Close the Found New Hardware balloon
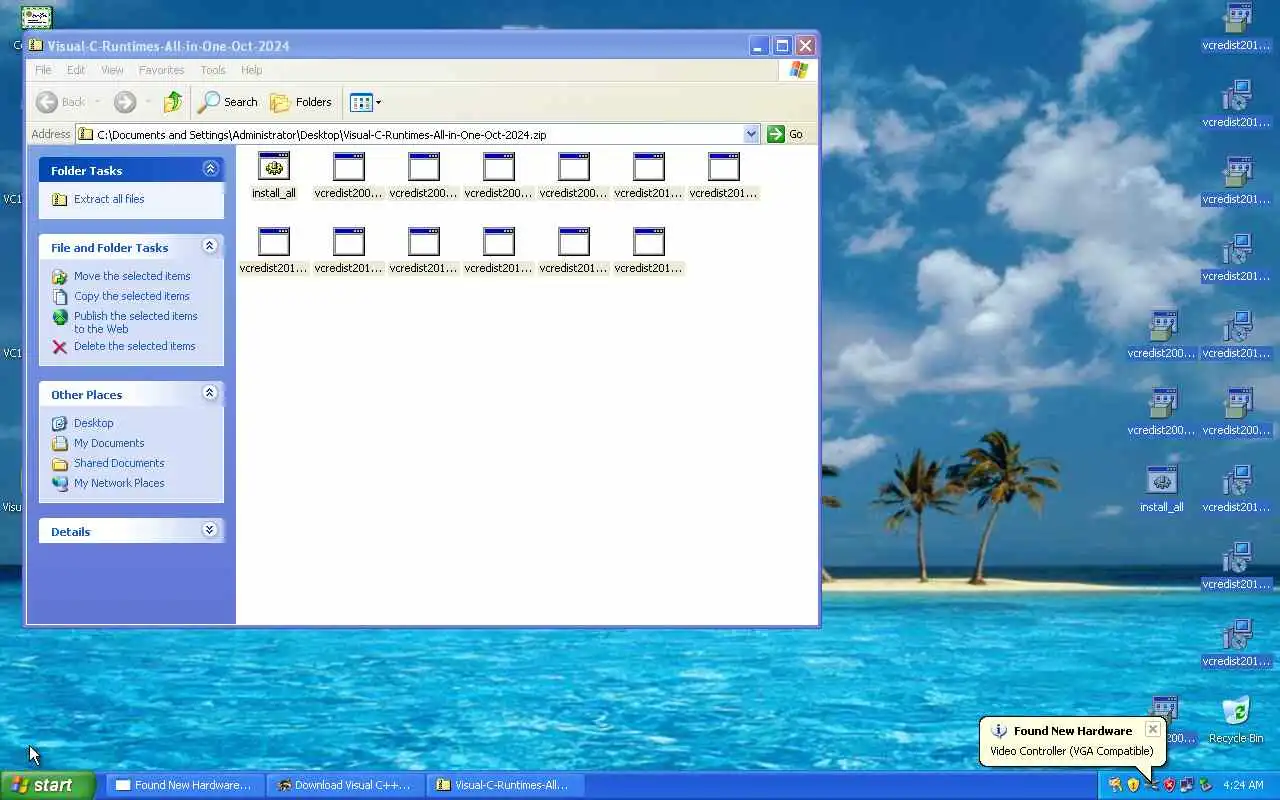 (1153, 729)
